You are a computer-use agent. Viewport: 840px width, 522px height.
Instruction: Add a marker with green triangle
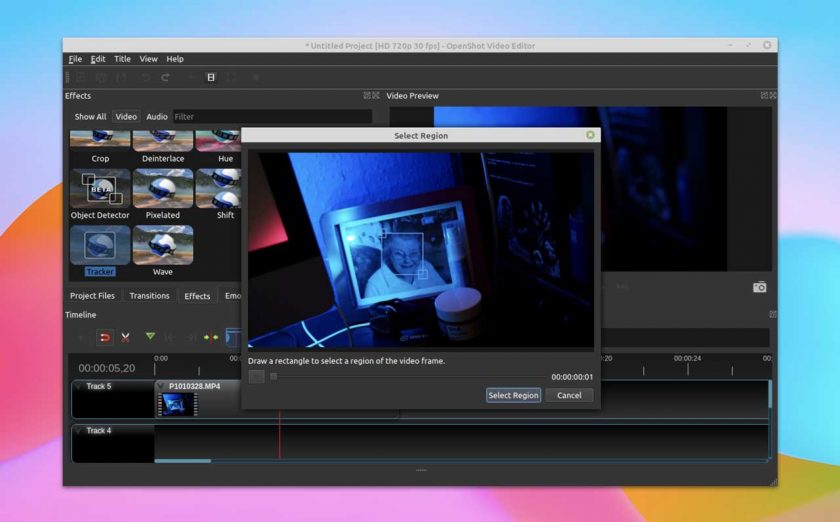click(151, 337)
